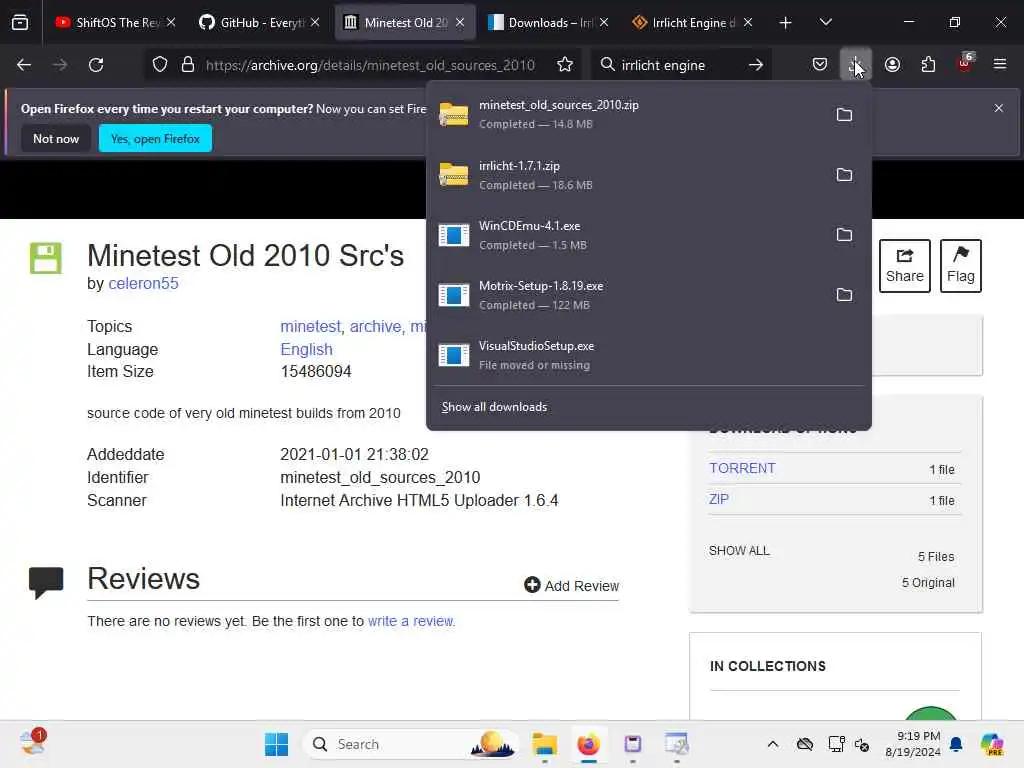1024x768 pixels.
Task: Open the archive topic link
Action: tap(376, 327)
